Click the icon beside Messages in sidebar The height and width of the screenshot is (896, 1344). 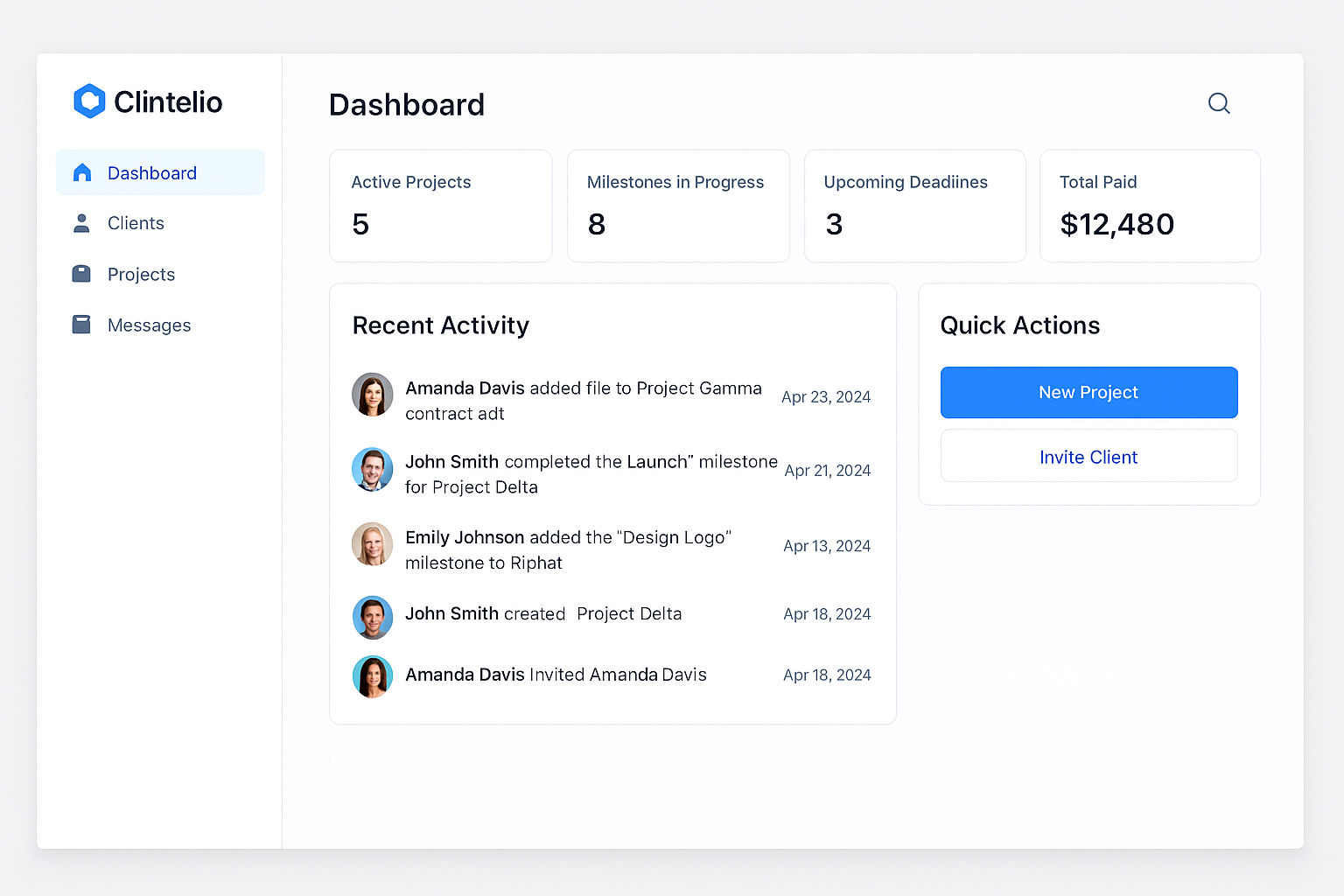pyautogui.click(x=81, y=325)
